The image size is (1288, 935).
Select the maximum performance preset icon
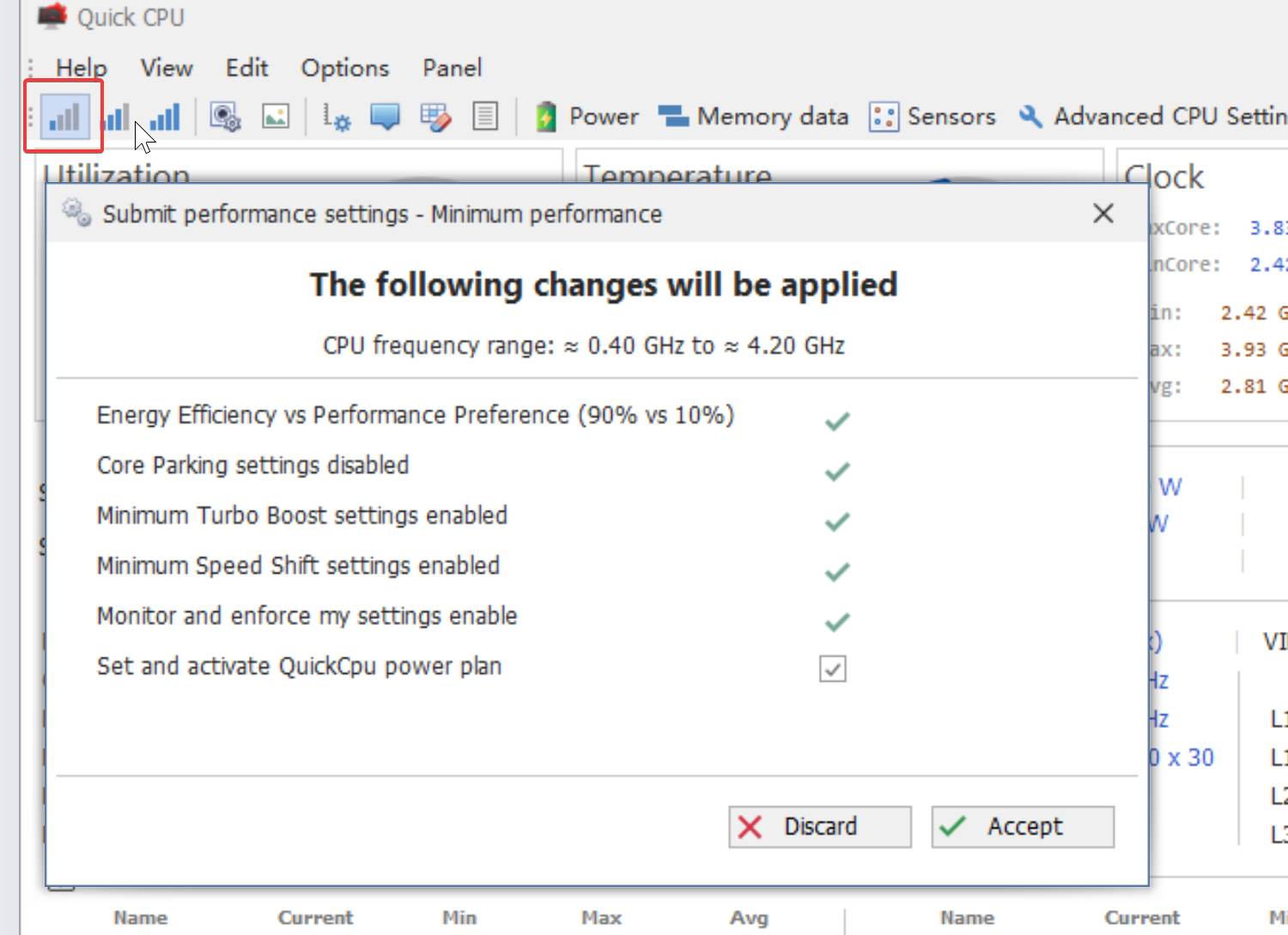coord(165,117)
